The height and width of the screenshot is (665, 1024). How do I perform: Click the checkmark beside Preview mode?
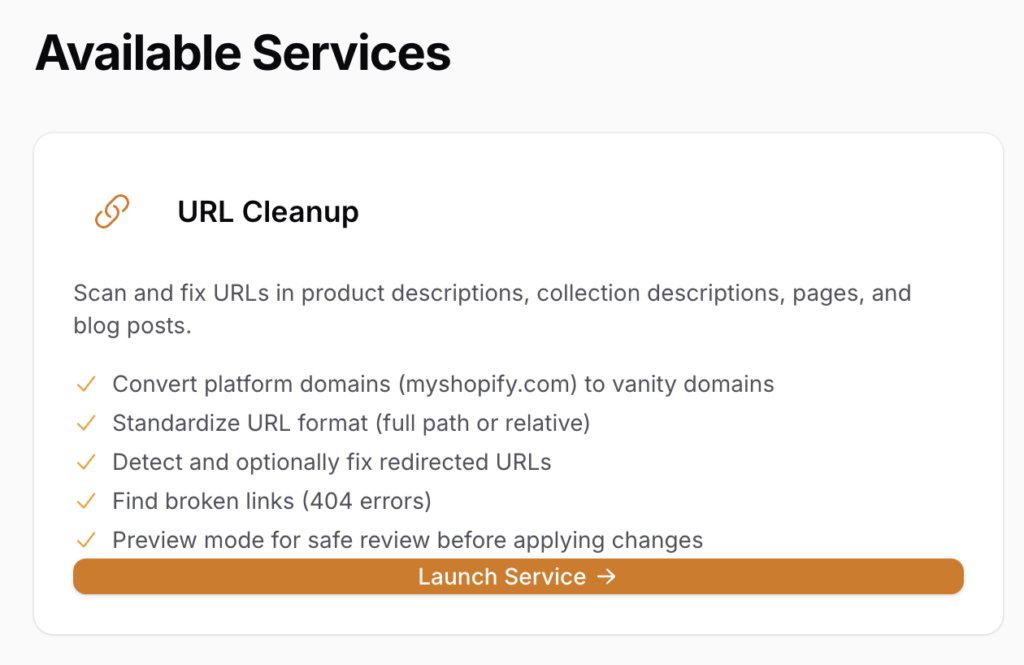[x=86, y=540]
